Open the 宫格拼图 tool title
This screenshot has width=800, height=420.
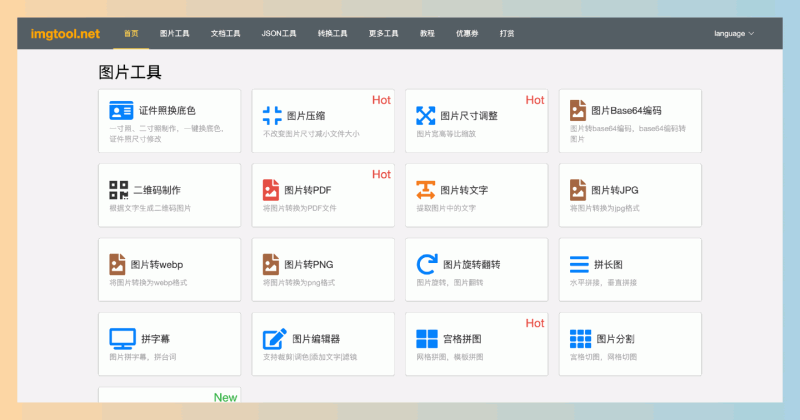coord(462,339)
